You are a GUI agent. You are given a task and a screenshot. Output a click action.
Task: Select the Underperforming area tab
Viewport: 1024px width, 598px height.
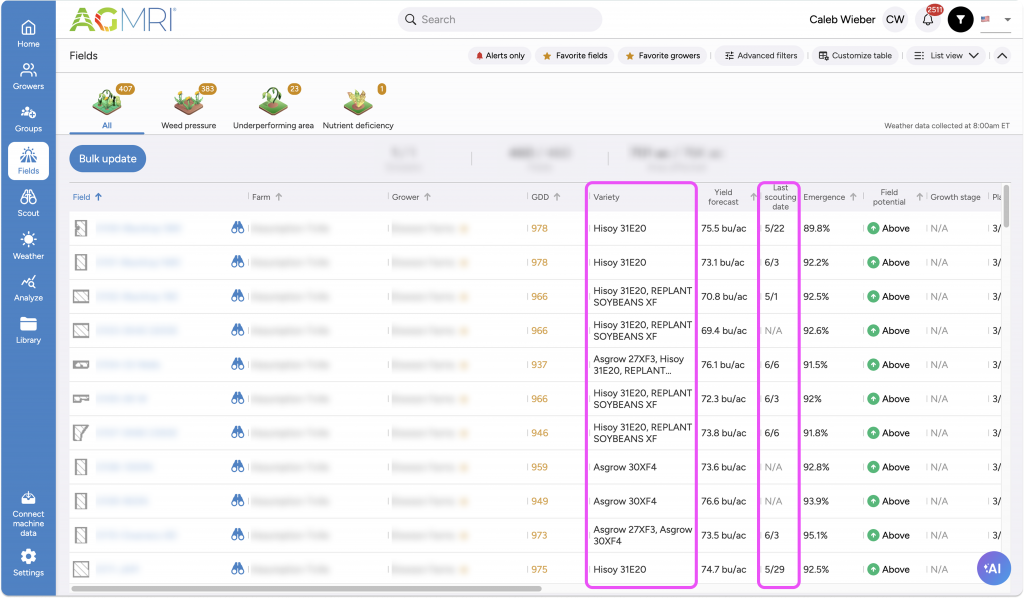point(273,108)
